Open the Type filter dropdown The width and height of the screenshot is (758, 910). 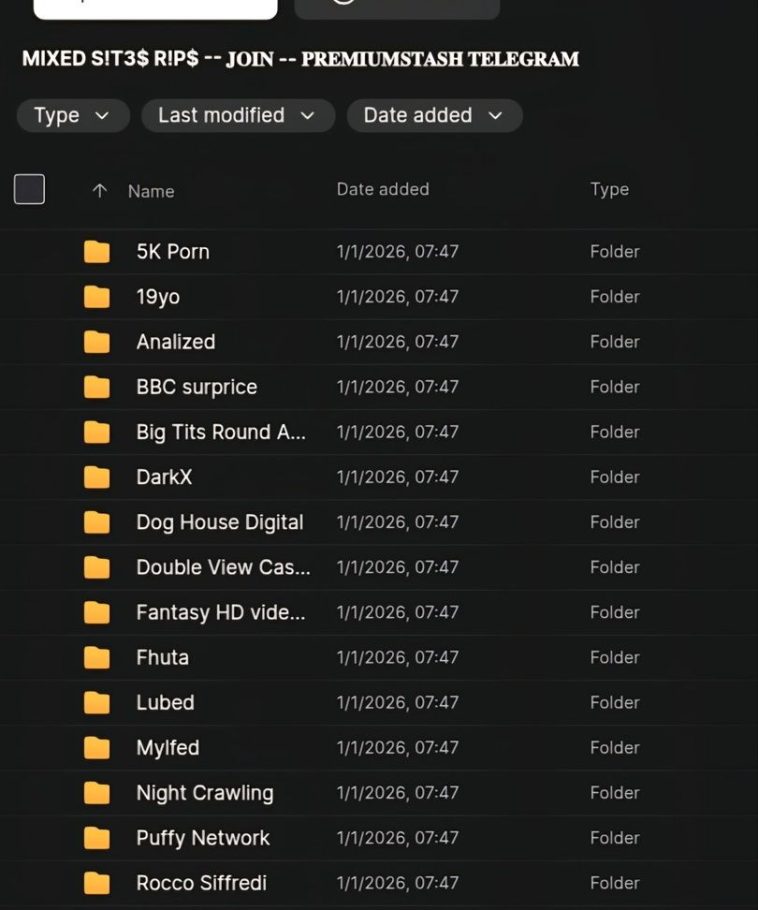[73, 115]
